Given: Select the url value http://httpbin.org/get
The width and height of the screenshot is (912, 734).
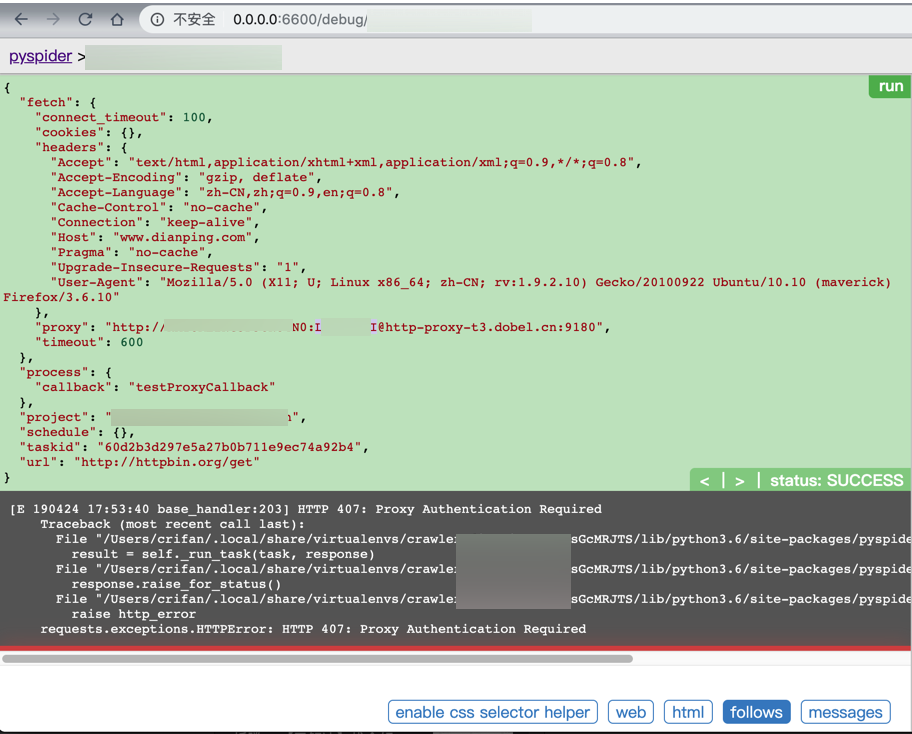Looking at the screenshot, I should pos(166,462).
